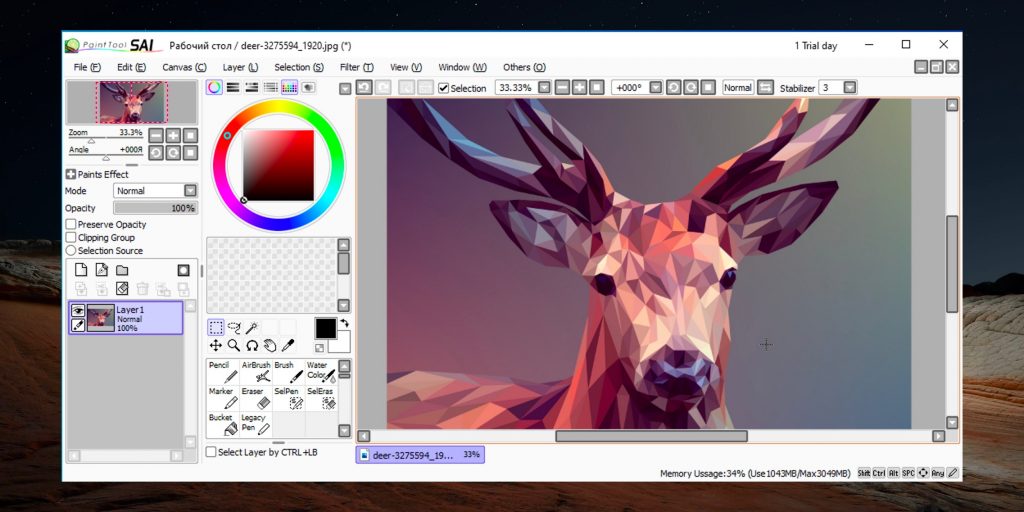1024x512 pixels.
Task: Choose the Bucket fill tool
Action: pyautogui.click(x=222, y=423)
